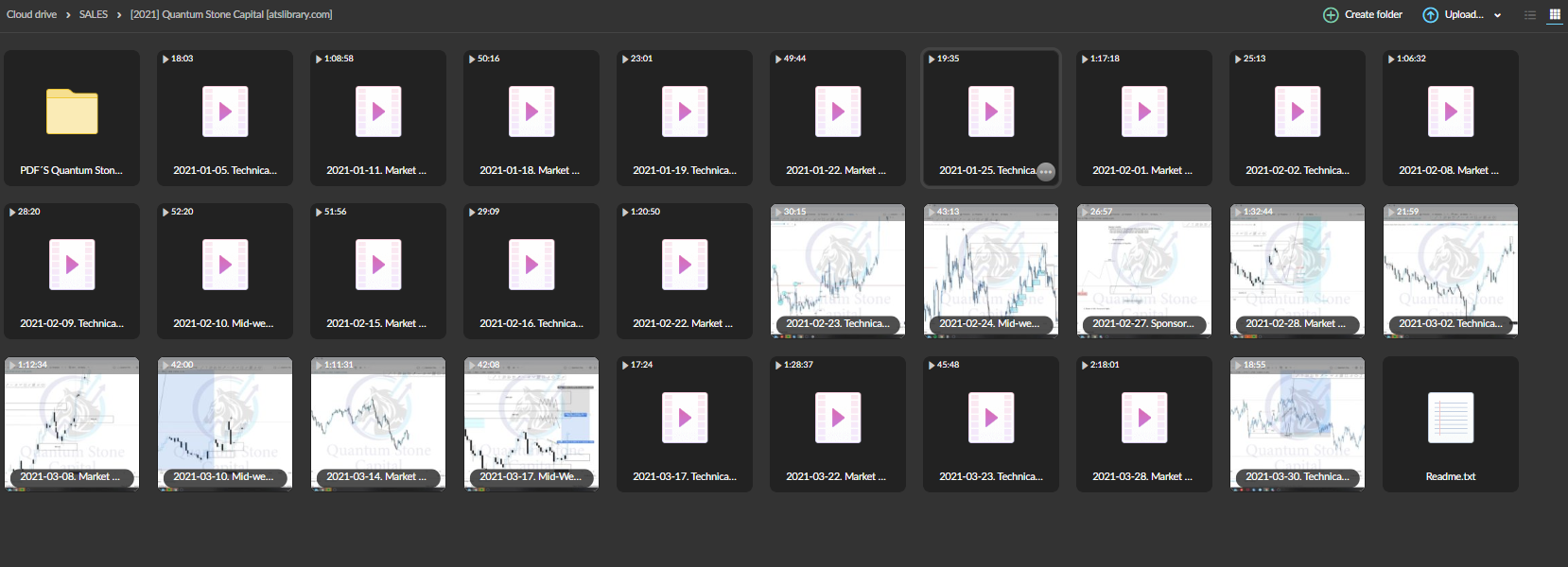The height and width of the screenshot is (567, 1568).
Task: Switch to grid thumbnail view
Action: click(1555, 14)
